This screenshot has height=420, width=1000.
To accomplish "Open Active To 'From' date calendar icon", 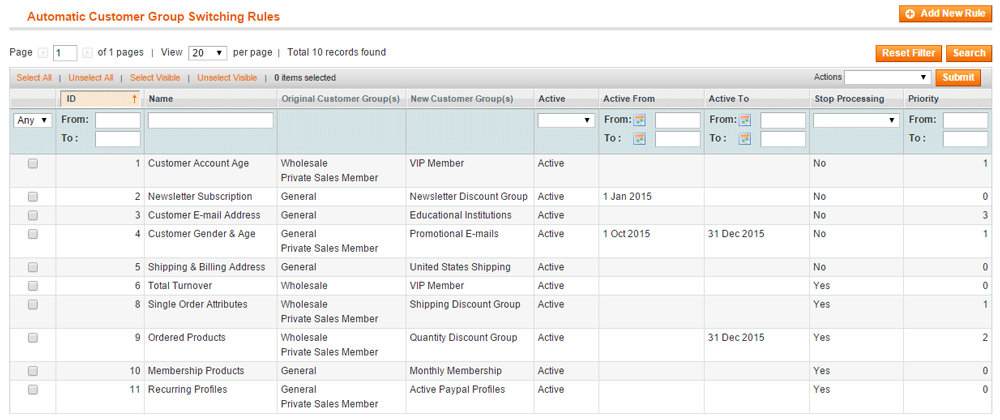I will (745, 120).
